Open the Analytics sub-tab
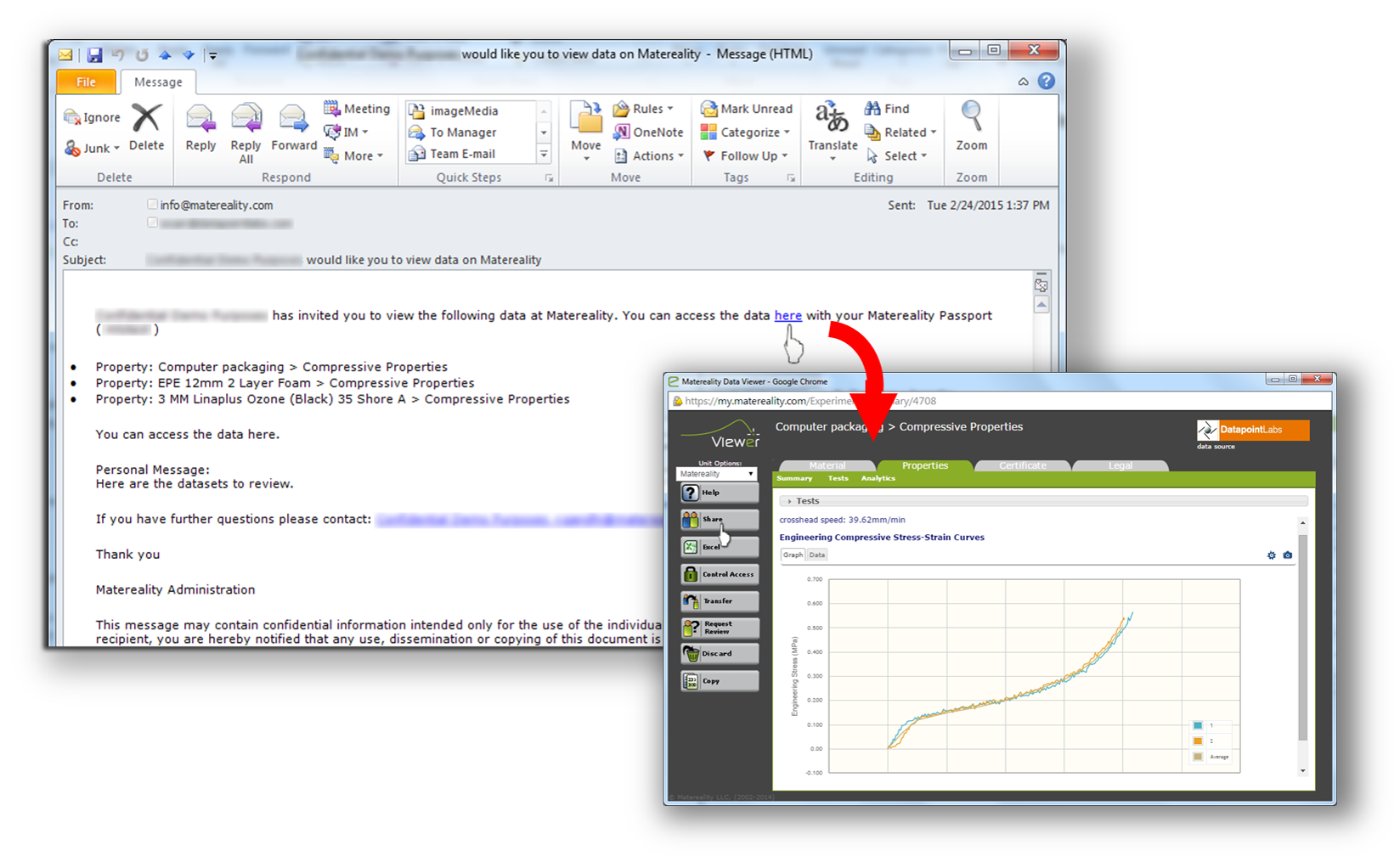Image resolution: width=1400 pixels, height=862 pixels. [x=878, y=479]
